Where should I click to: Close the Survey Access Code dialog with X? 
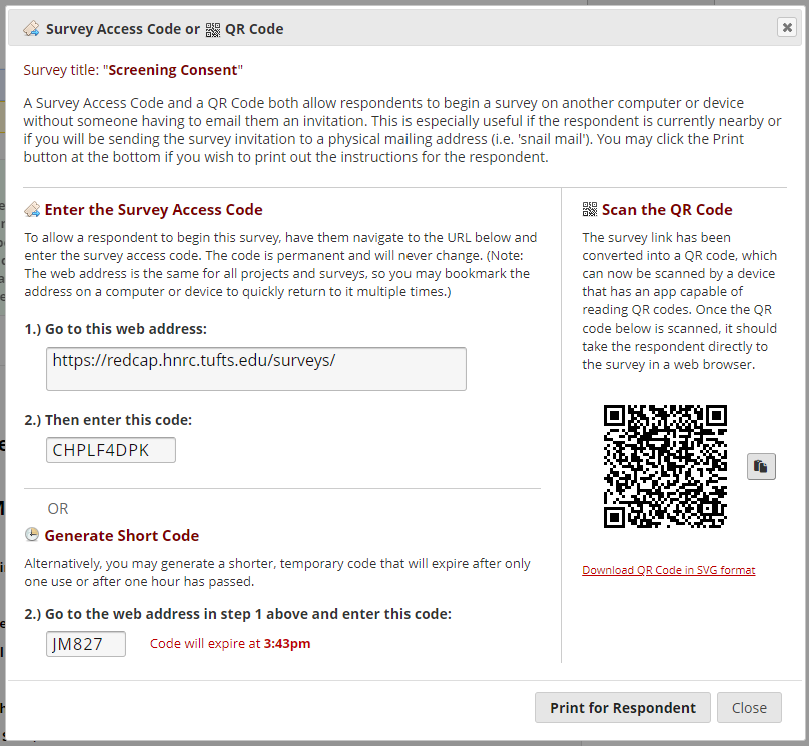[x=787, y=27]
